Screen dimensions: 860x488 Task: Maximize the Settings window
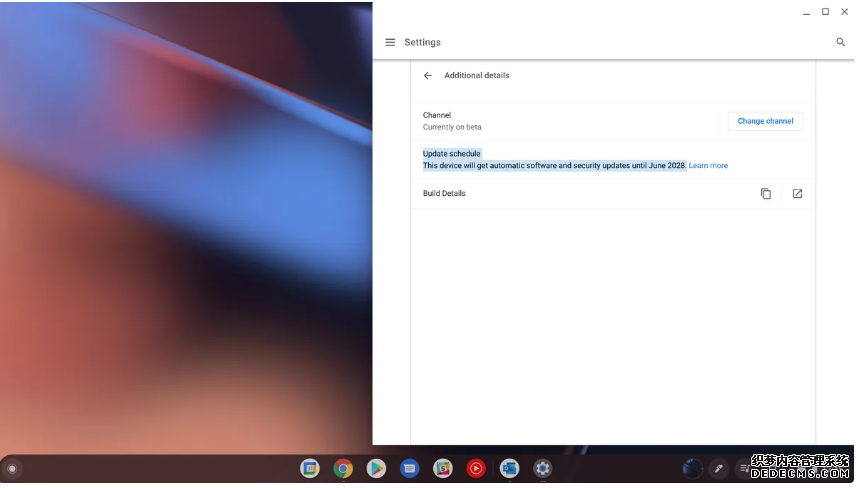[825, 12]
